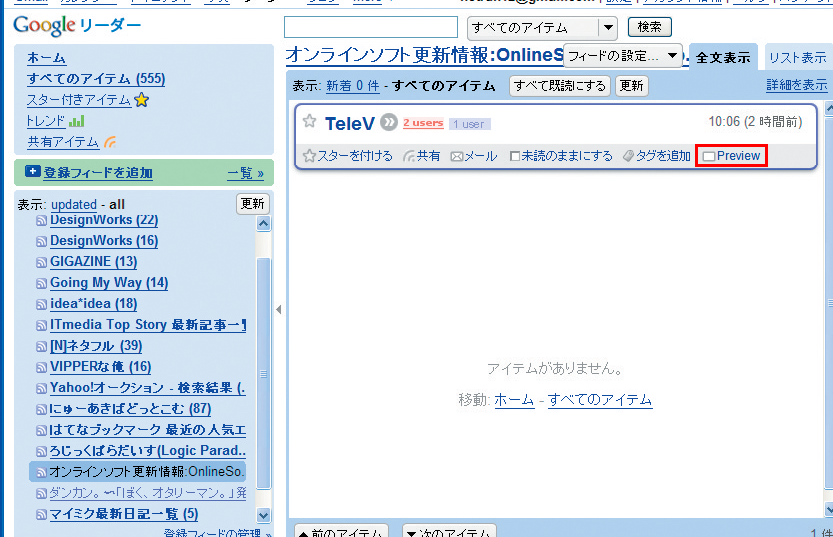Click the 前のアイテム button
833x537 pixels.
click(342, 531)
